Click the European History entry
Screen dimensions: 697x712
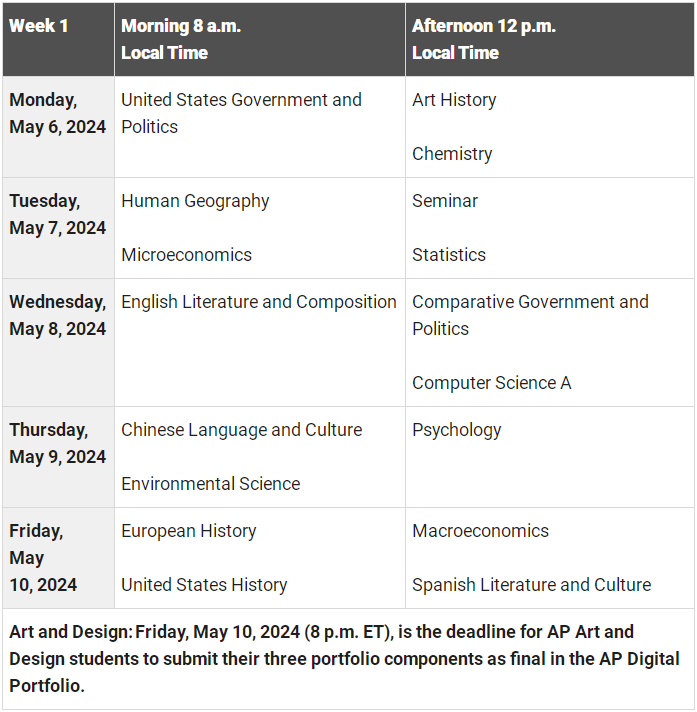tap(188, 531)
